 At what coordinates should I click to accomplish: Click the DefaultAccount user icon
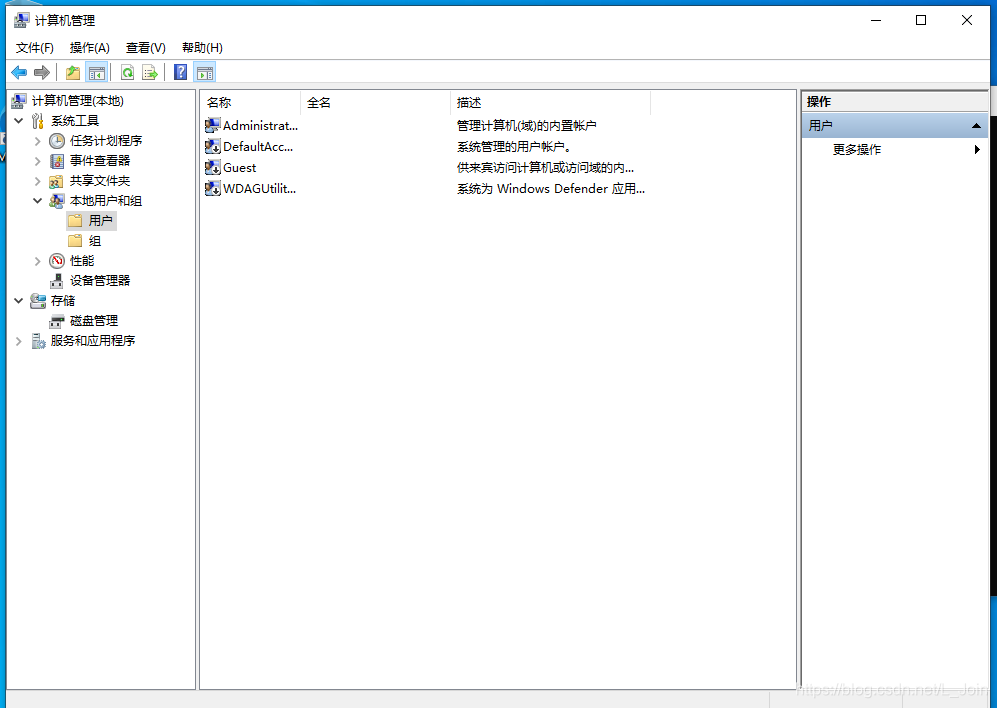point(212,146)
